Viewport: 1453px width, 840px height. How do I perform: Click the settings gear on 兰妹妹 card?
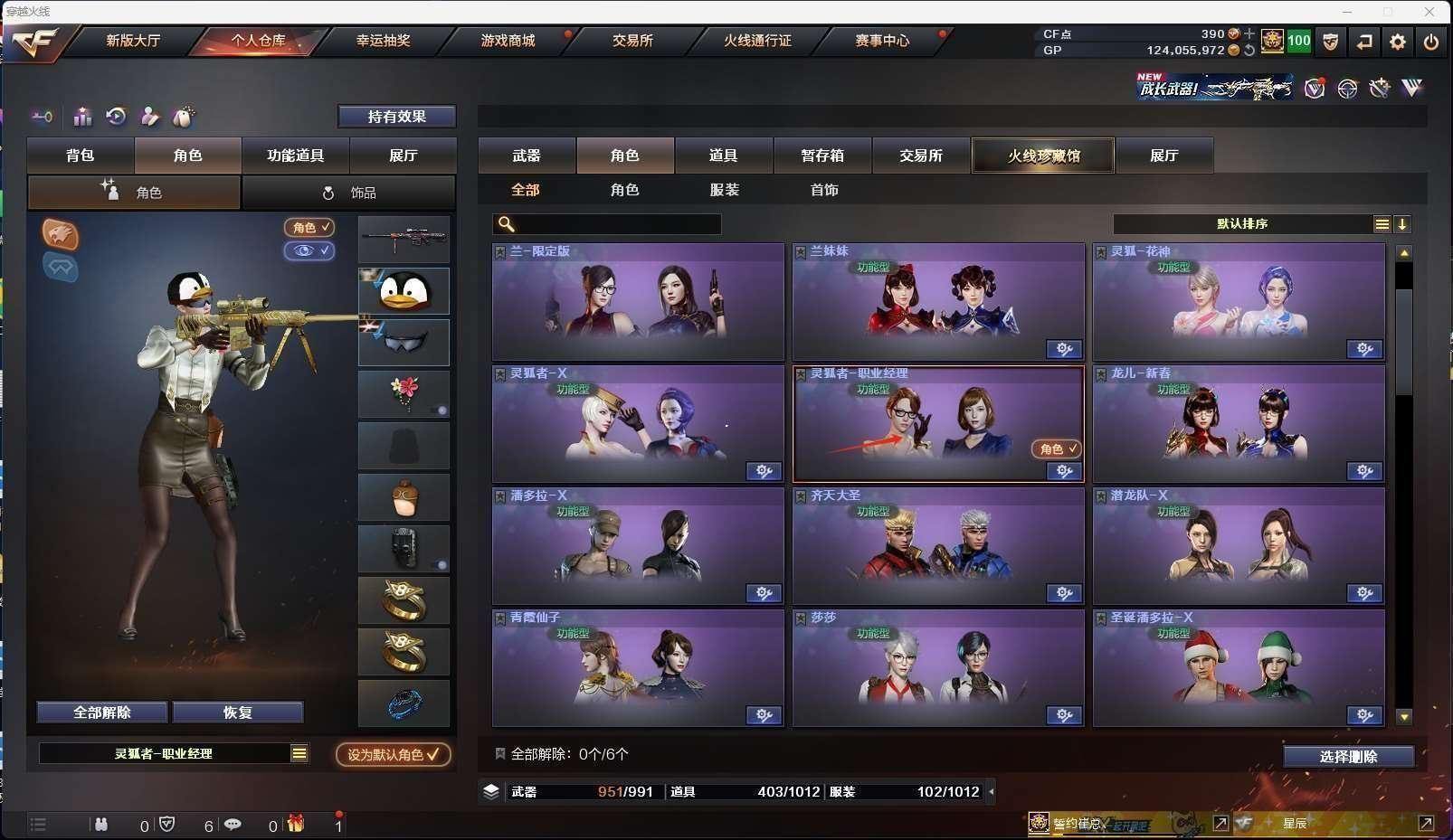(x=1064, y=349)
